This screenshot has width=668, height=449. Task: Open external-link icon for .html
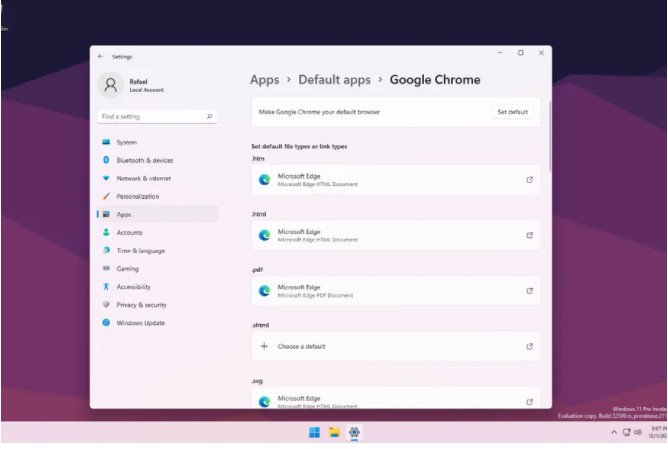[x=530, y=235]
